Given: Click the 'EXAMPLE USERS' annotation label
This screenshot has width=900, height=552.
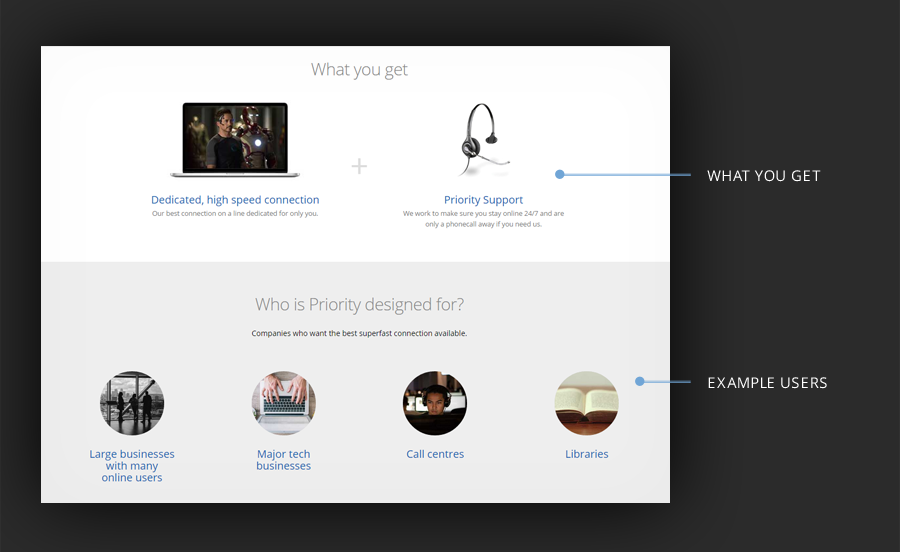Looking at the screenshot, I should point(767,383).
